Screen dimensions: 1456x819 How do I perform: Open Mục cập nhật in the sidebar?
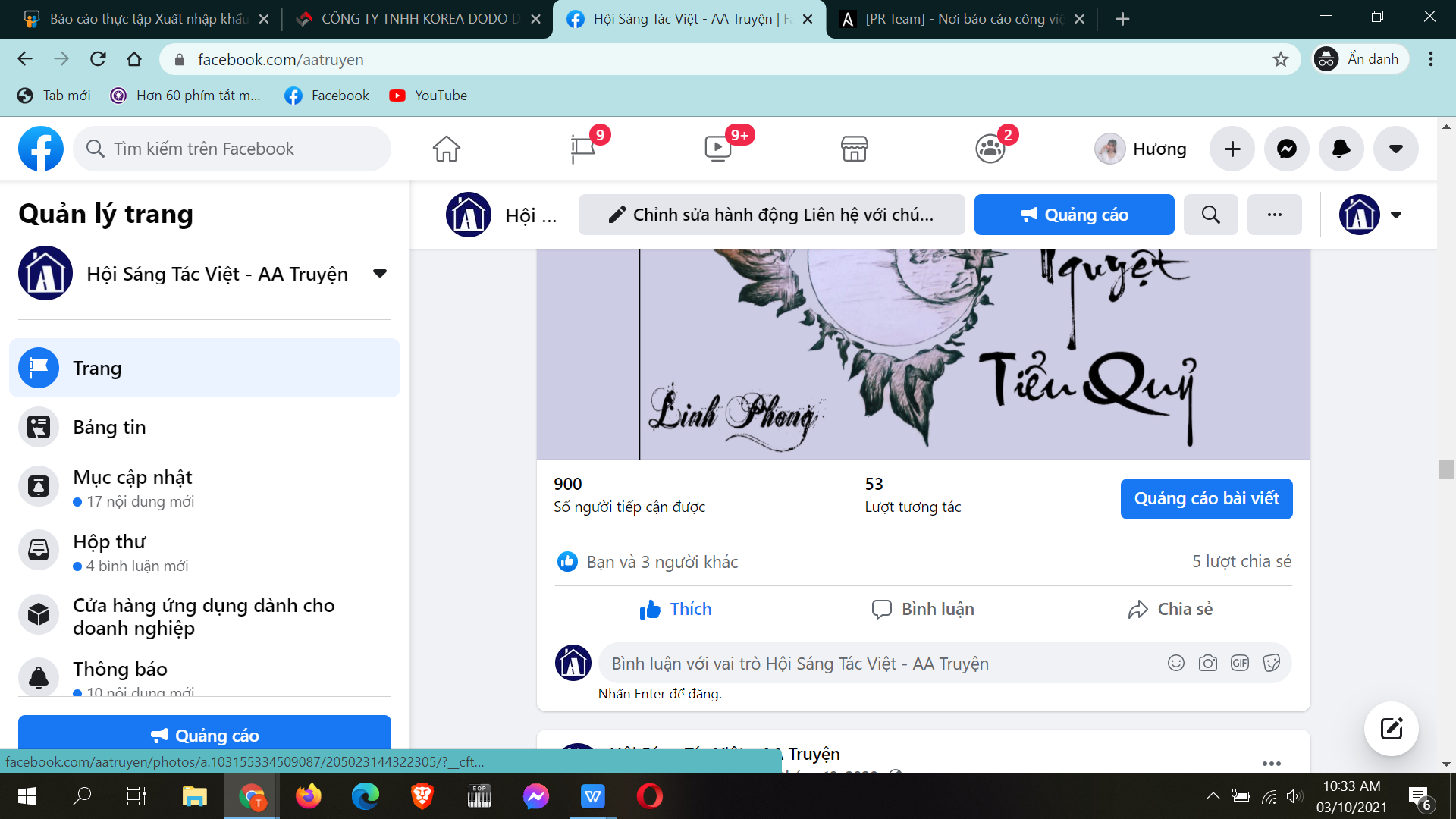205,488
